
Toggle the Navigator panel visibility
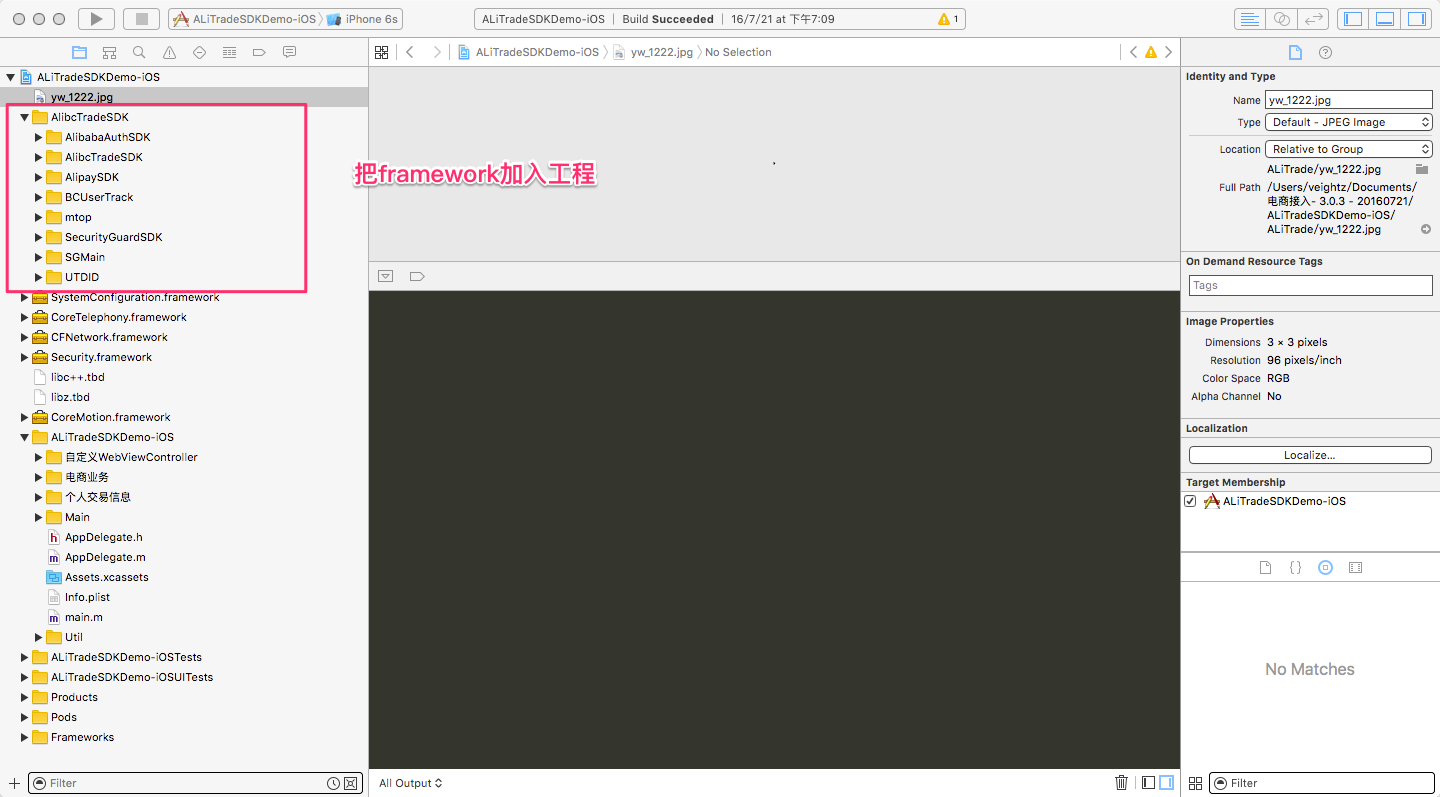pyautogui.click(x=1353, y=19)
